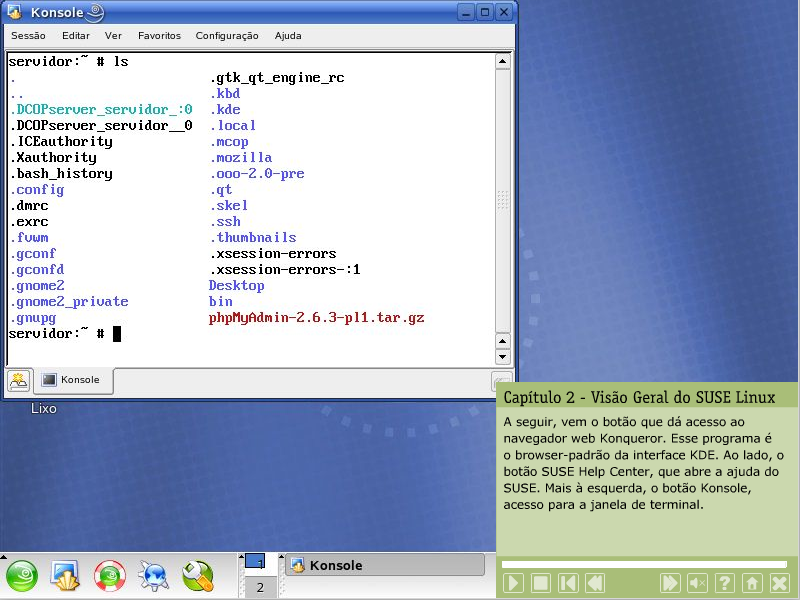Open the SUSE start menu

coord(23,575)
